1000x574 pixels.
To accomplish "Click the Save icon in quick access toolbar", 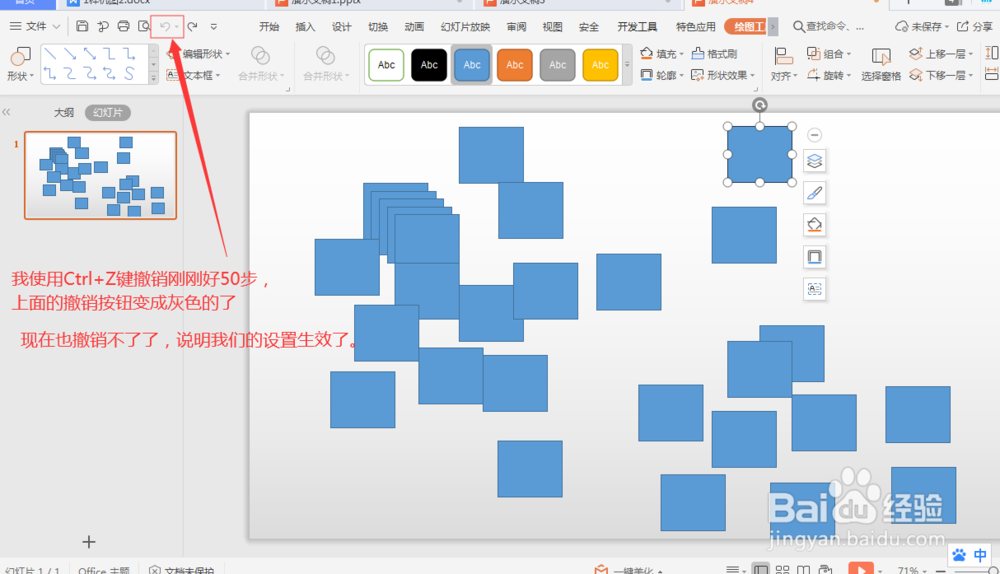I will (x=82, y=26).
